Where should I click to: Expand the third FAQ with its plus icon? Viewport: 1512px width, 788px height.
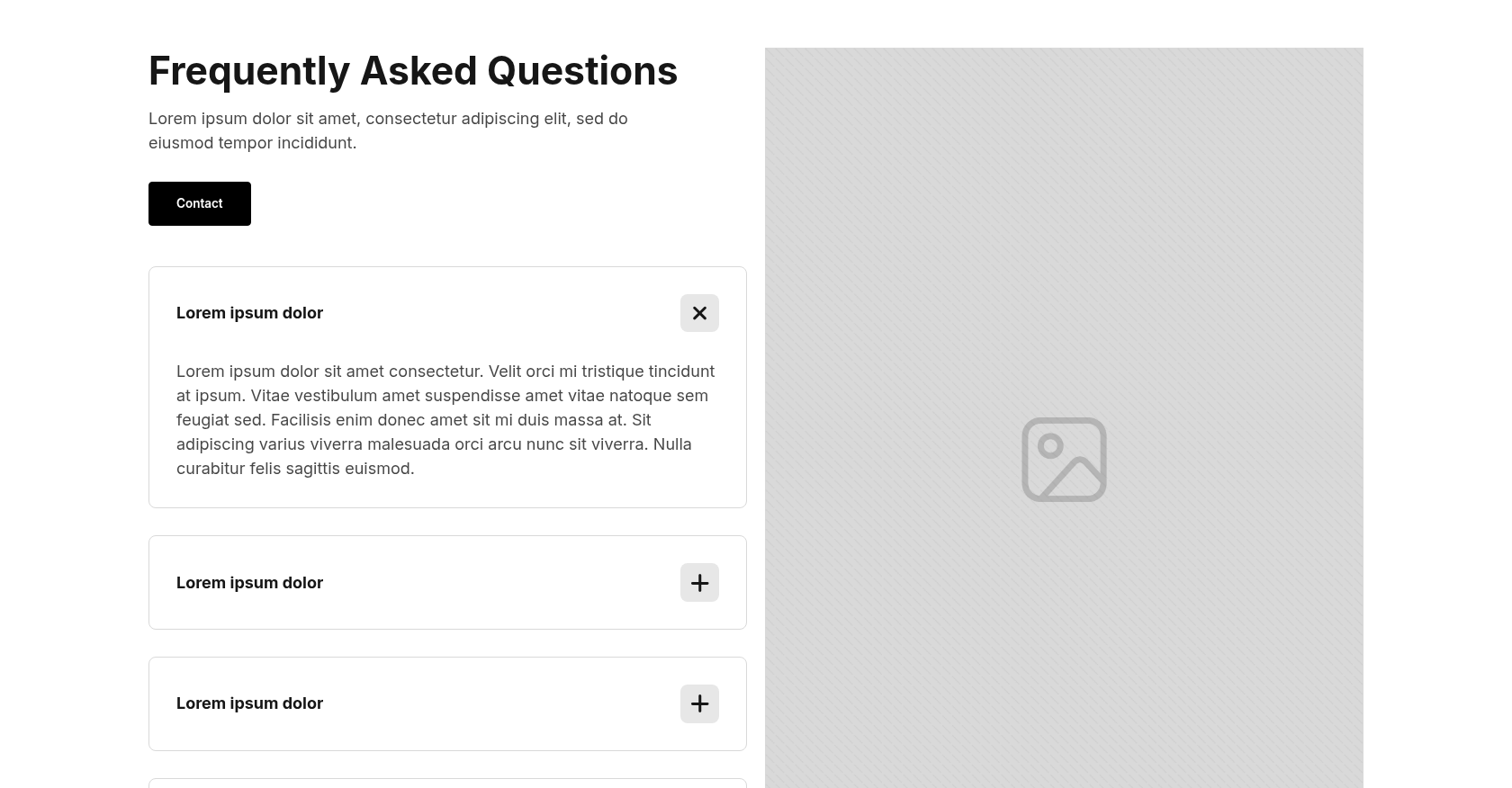click(x=699, y=703)
